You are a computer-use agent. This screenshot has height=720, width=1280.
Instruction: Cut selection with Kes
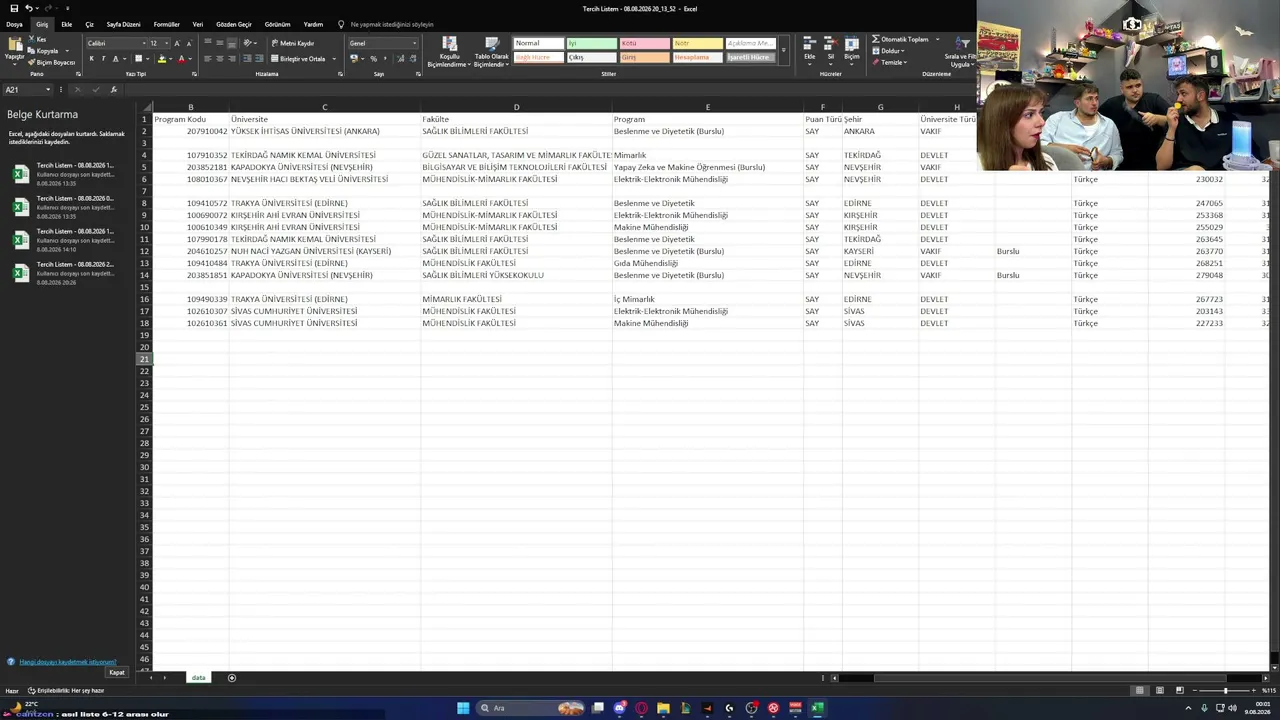click(x=40, y=40)
